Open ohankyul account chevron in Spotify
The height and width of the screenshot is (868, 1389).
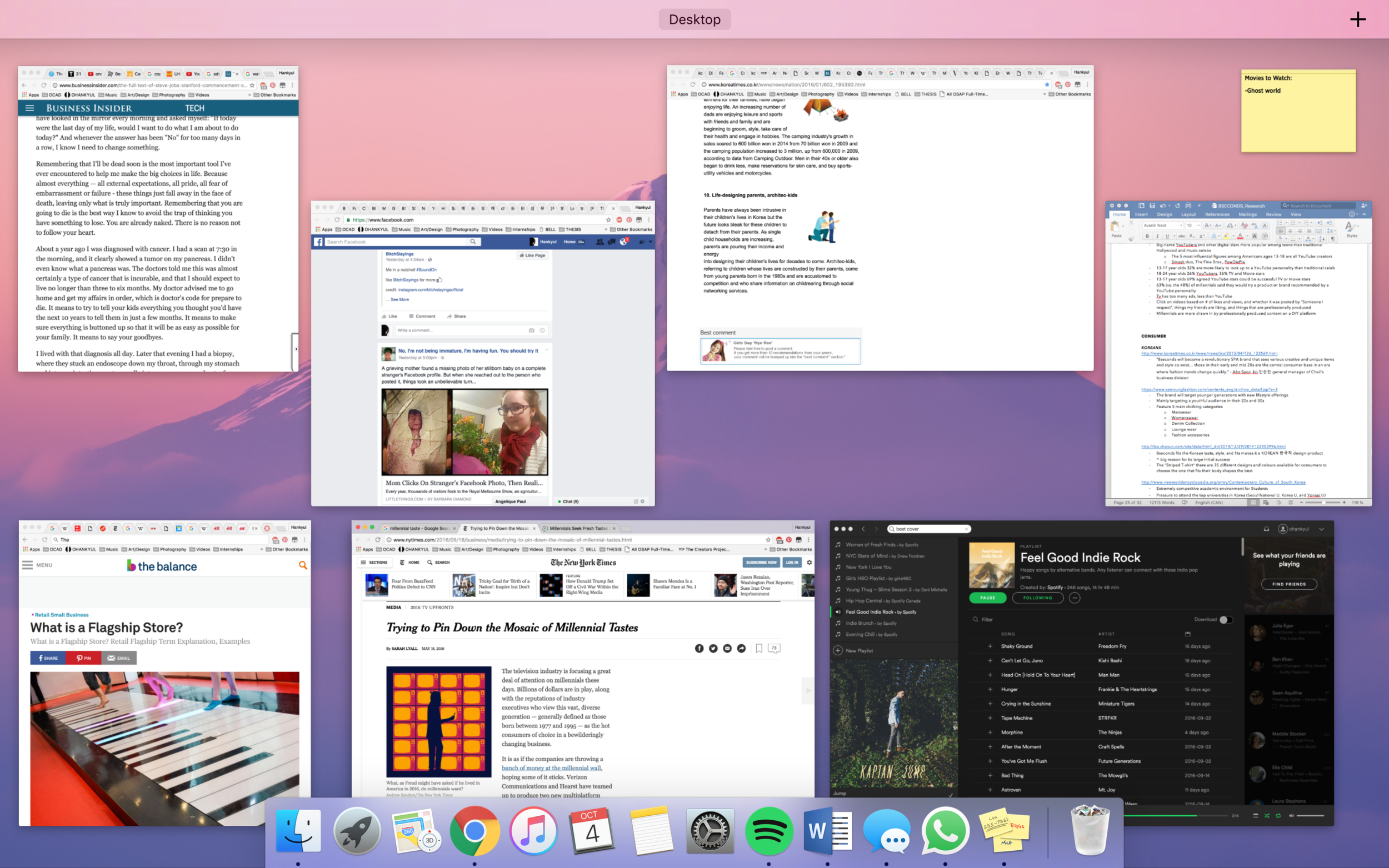tap(1322, 529)
